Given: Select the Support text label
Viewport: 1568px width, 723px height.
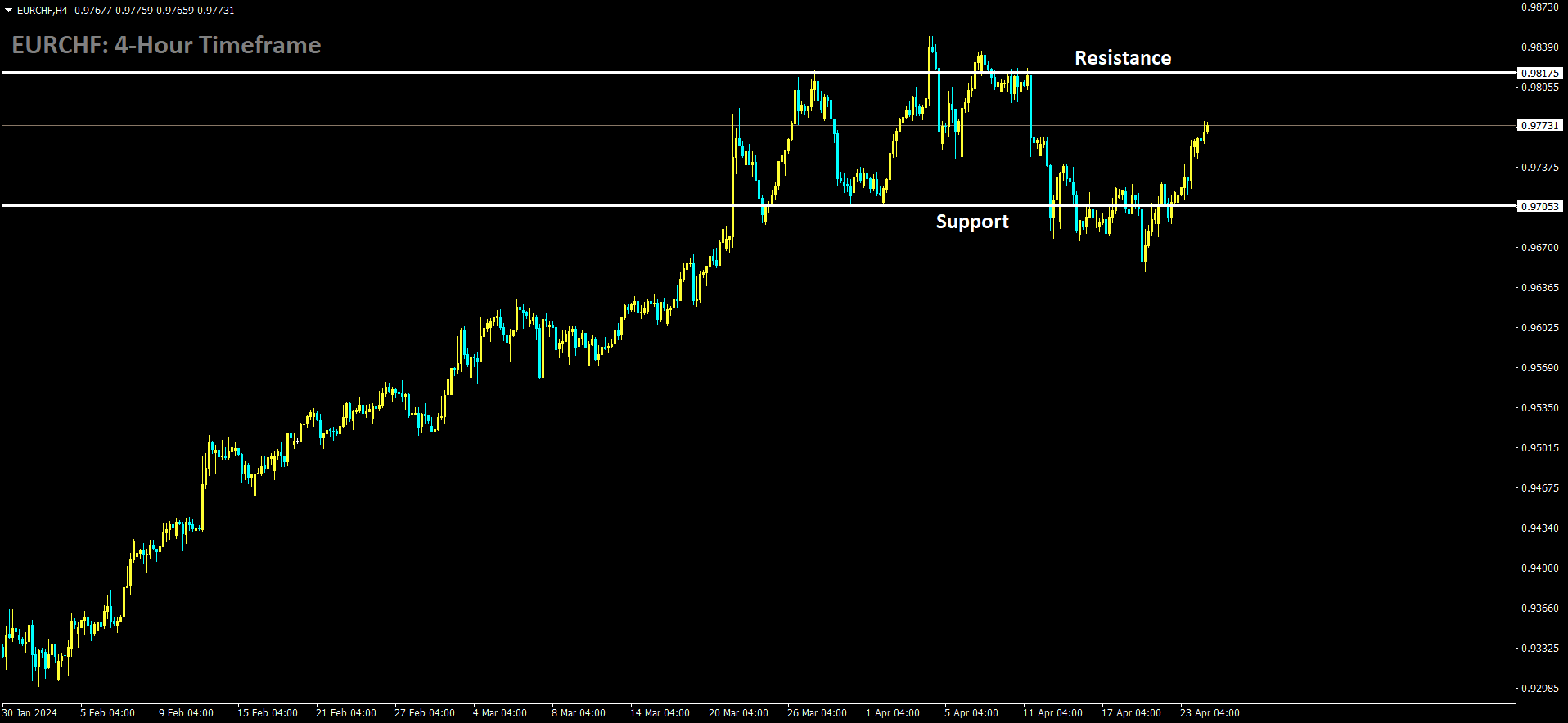Looking at the screenshot, I should (972, 222).
